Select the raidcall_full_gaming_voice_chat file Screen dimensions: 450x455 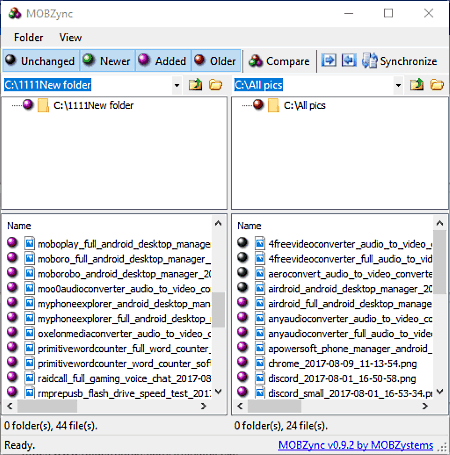(124, 379)
